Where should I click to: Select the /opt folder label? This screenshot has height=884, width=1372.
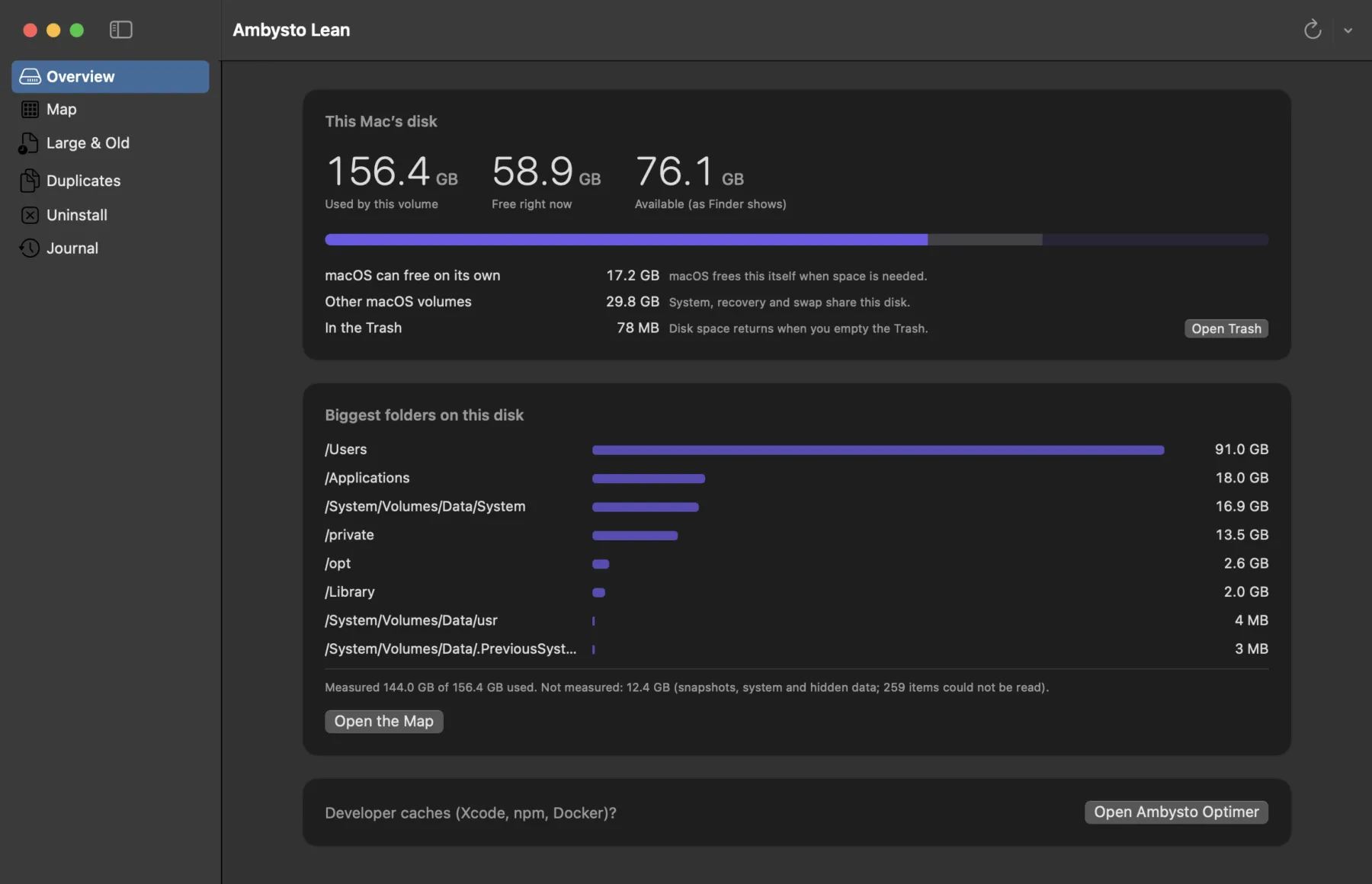click(338, 563)
